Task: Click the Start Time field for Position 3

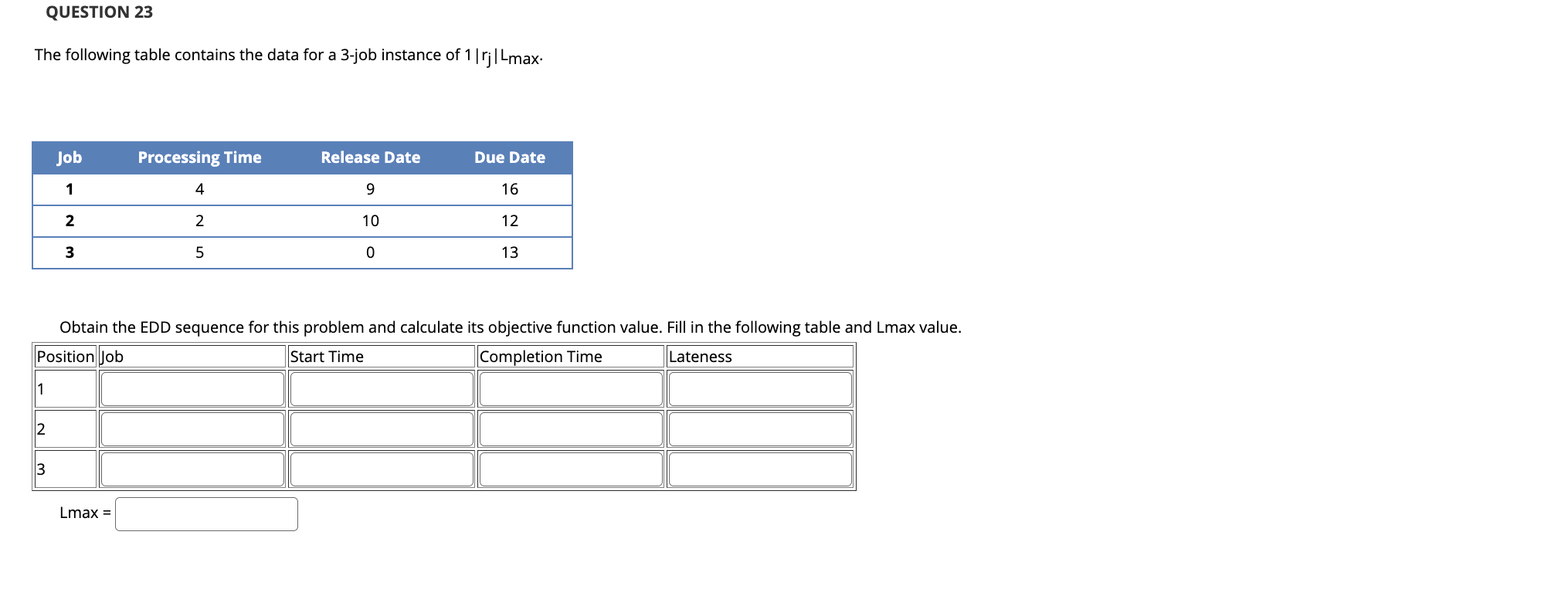Action: pos(382,469)
